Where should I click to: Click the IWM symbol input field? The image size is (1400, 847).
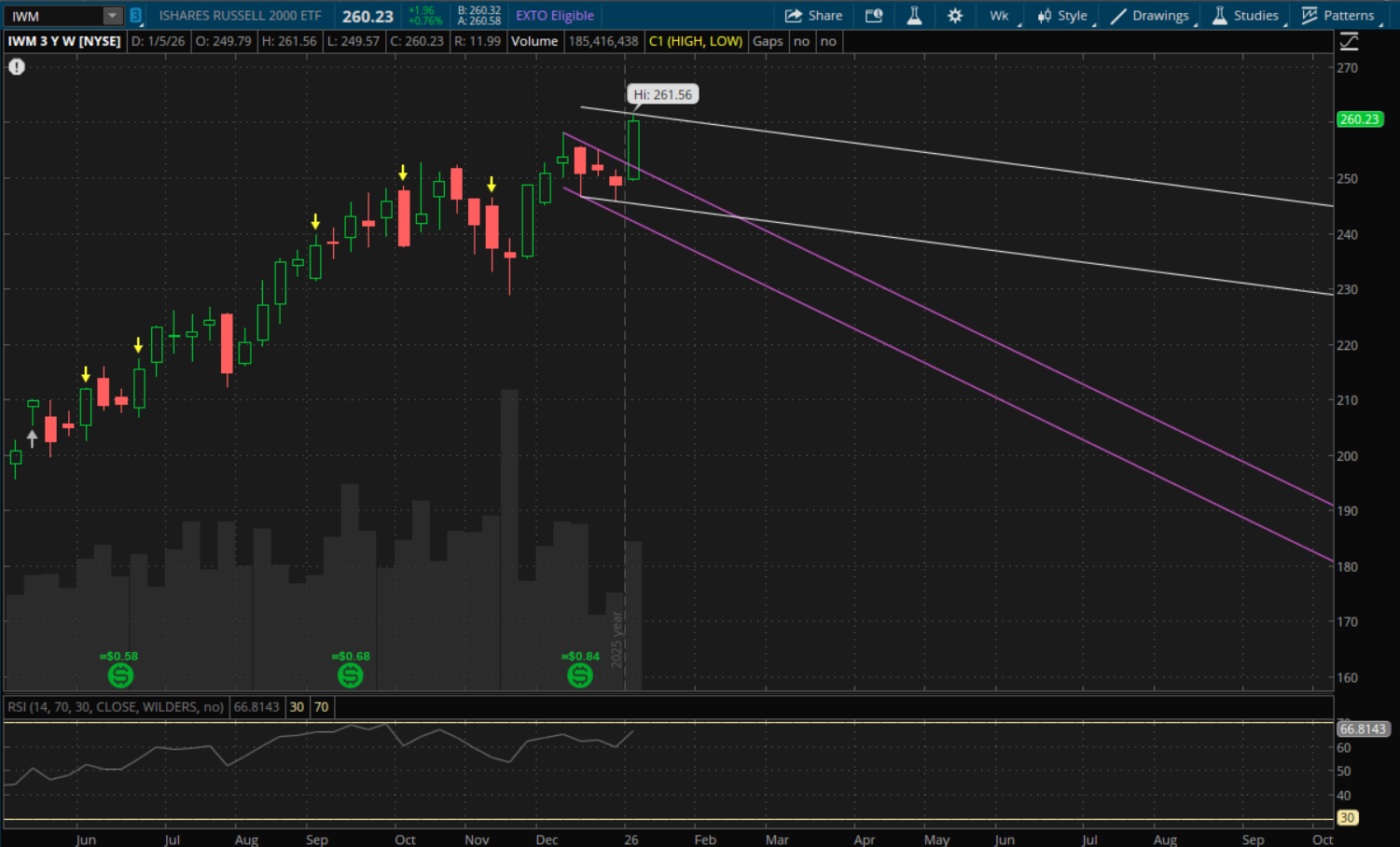click(x=54, y=16)
